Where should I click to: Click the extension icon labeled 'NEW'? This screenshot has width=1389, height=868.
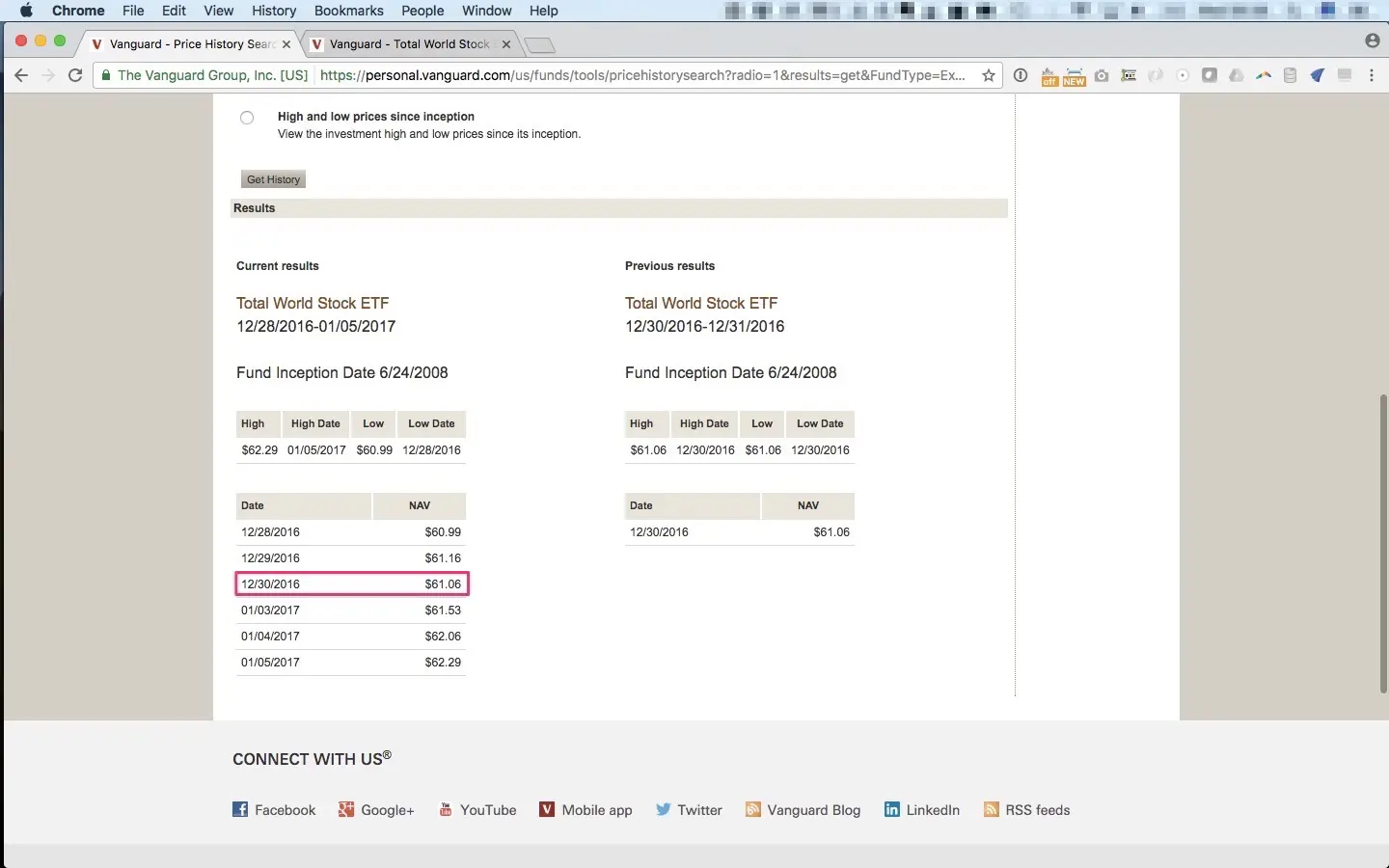tap(1075, 76)
